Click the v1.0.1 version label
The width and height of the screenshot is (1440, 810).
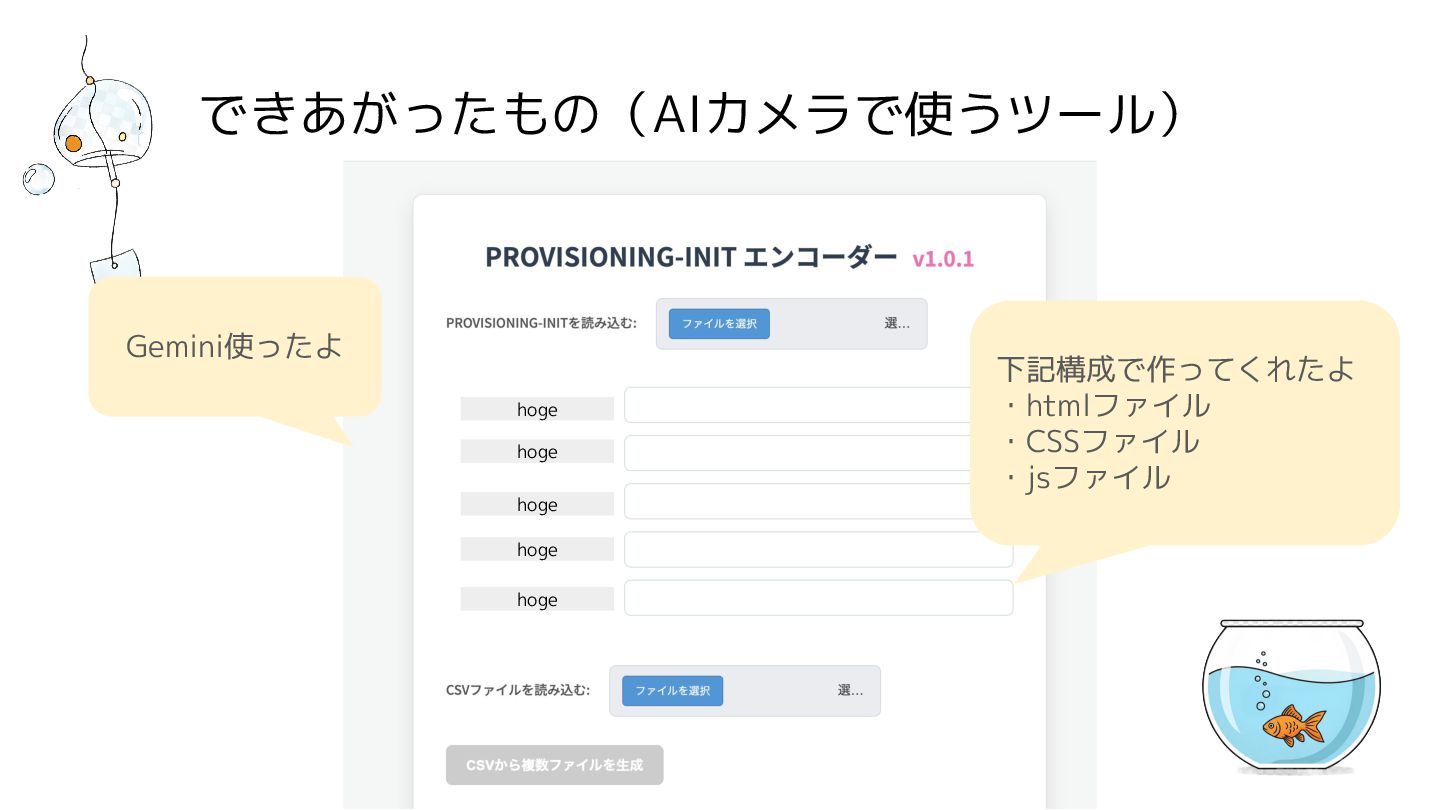(943, 259)
